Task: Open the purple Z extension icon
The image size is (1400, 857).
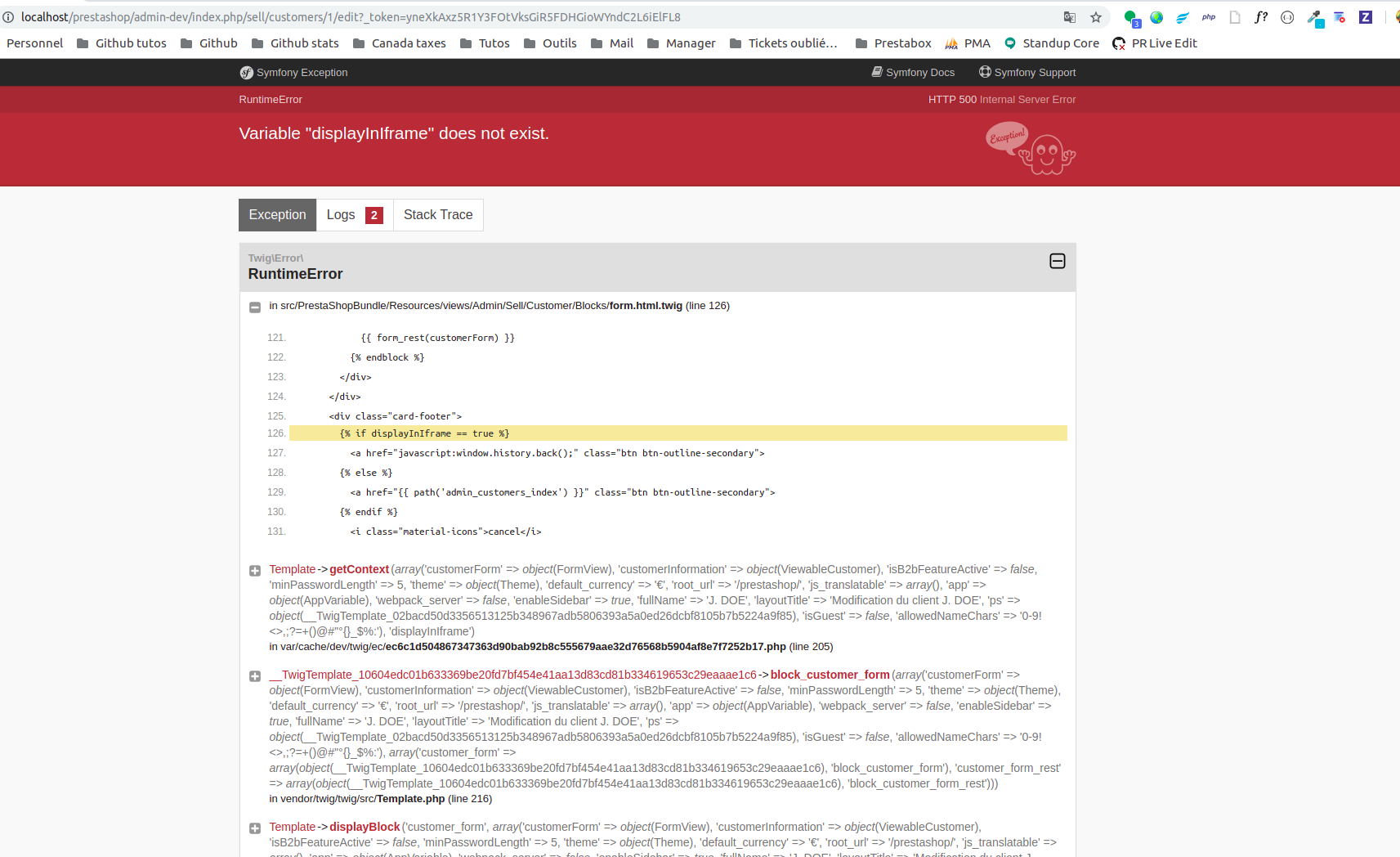Action: [1366, 17]
